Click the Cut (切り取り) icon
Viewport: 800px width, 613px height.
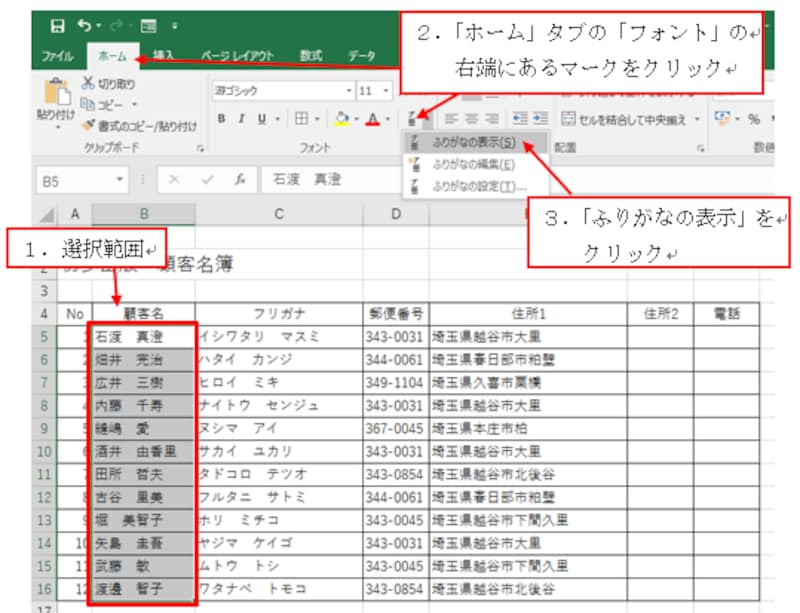105,85
